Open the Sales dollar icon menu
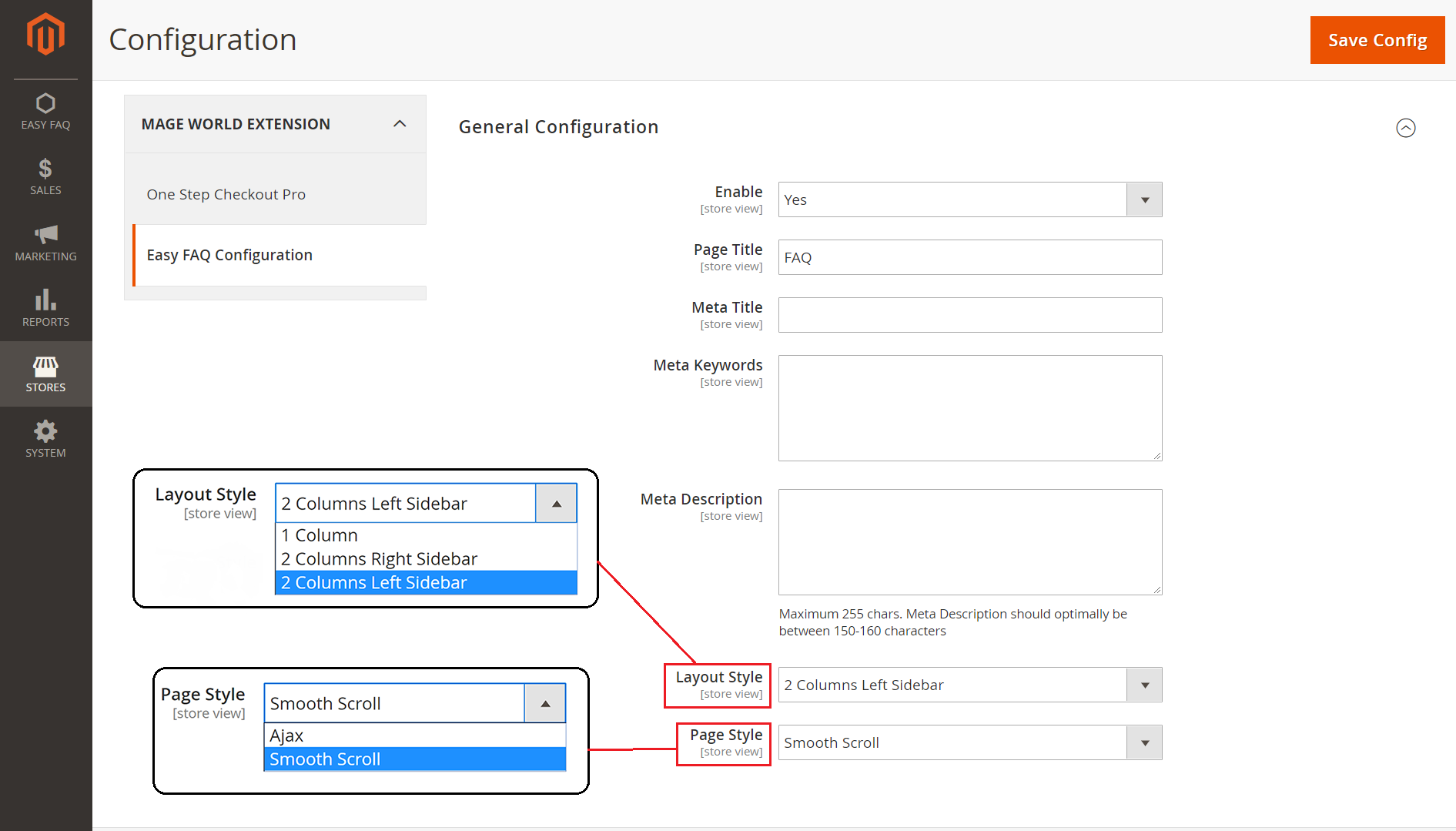 [45, 177]
